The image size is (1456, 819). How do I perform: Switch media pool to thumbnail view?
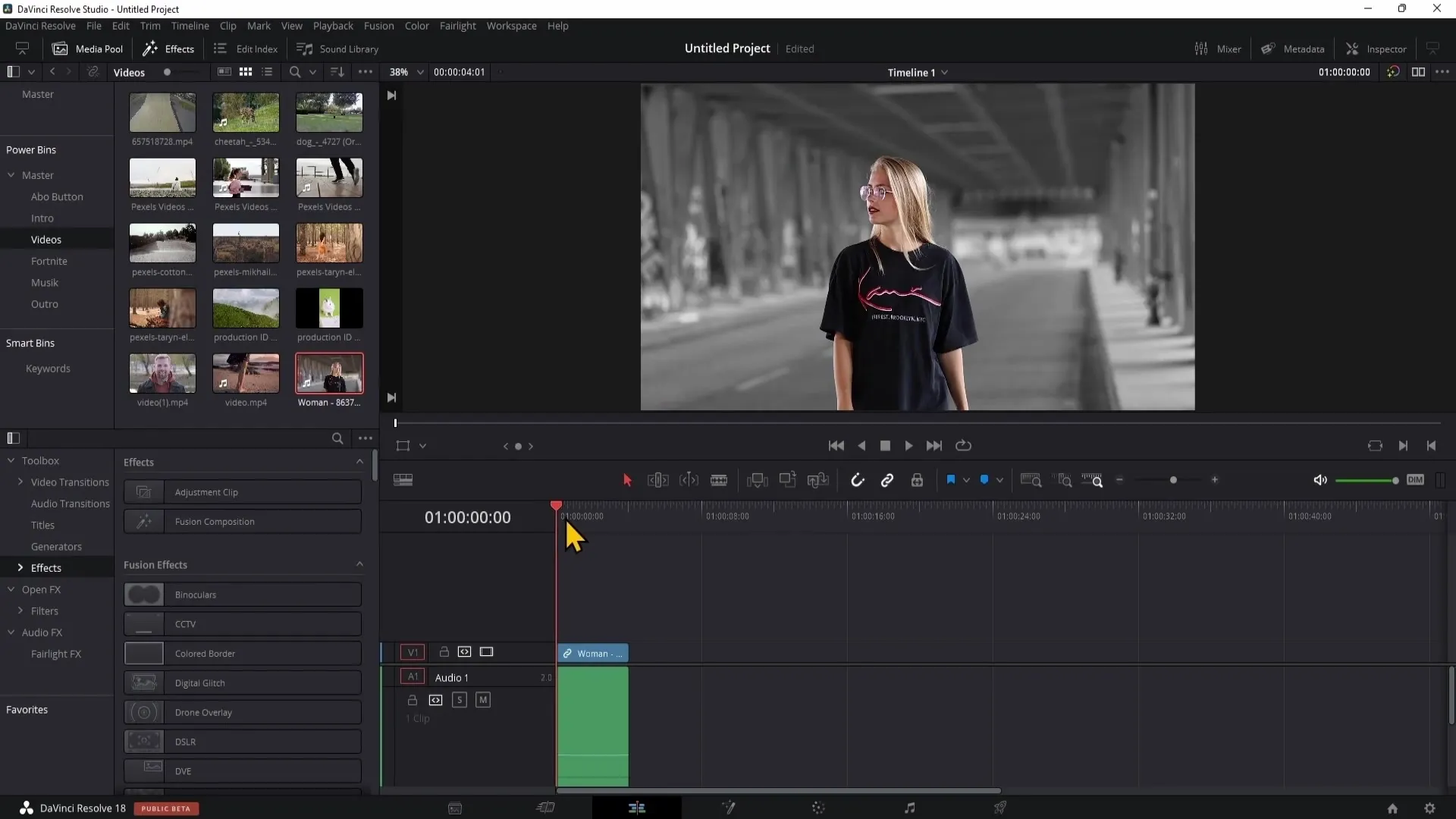click(x=246, y=72)
